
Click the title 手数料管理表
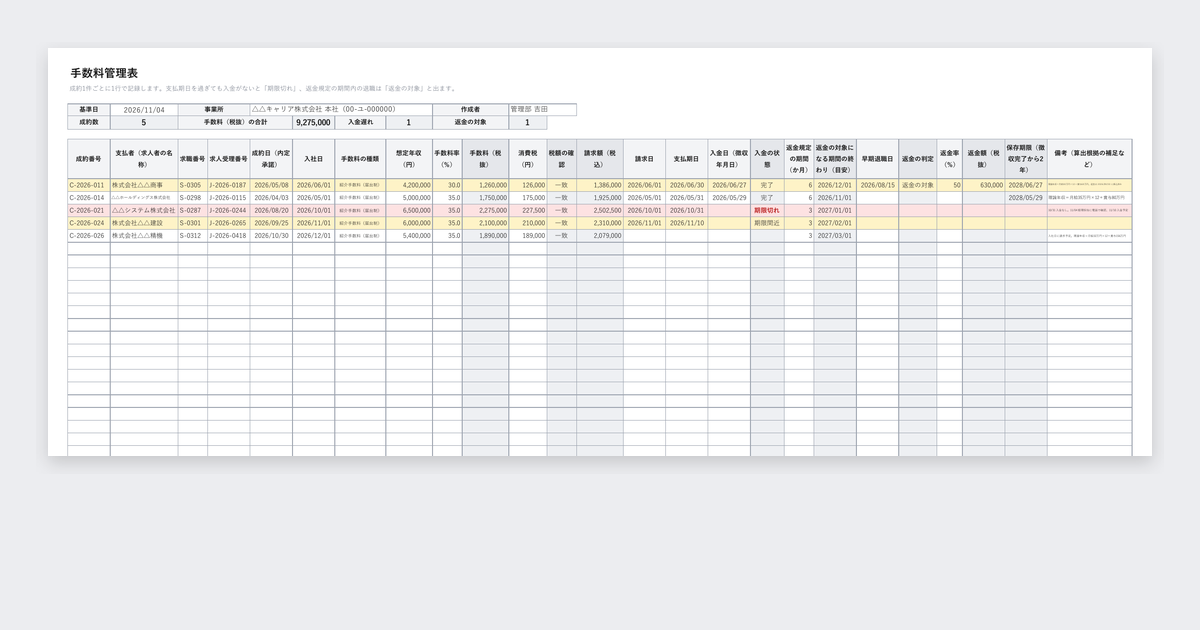(104, 73)
